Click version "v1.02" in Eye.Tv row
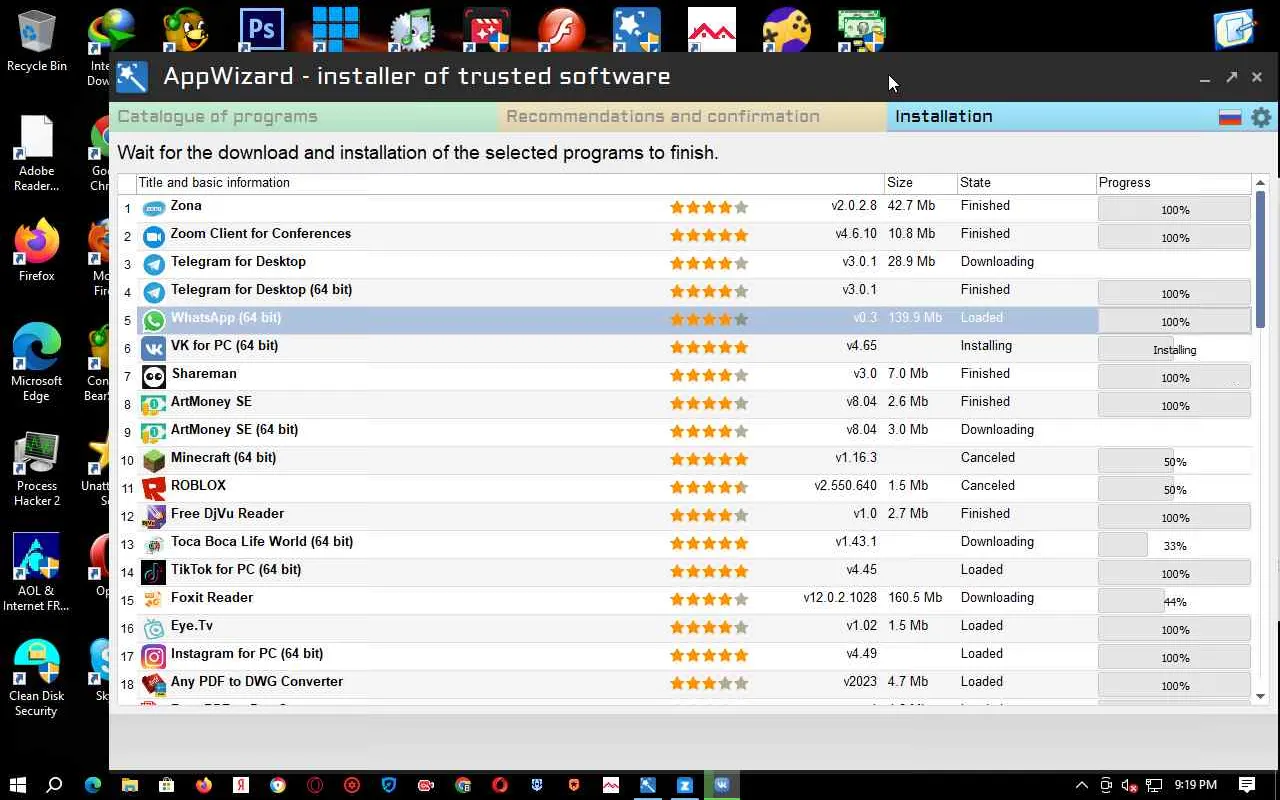This screenshot has width=1280, height=800. pos(861,626)
